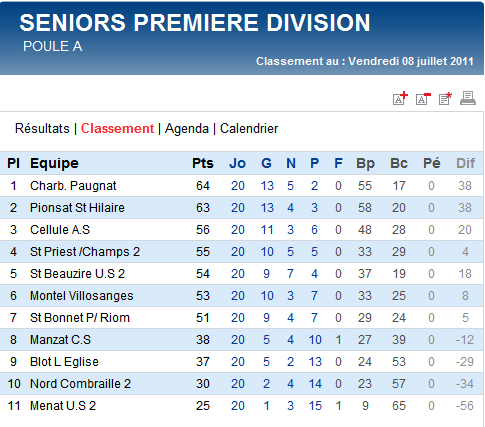Switch to the Agenda tab
The image size is (485, 427).
click(187, 129)
